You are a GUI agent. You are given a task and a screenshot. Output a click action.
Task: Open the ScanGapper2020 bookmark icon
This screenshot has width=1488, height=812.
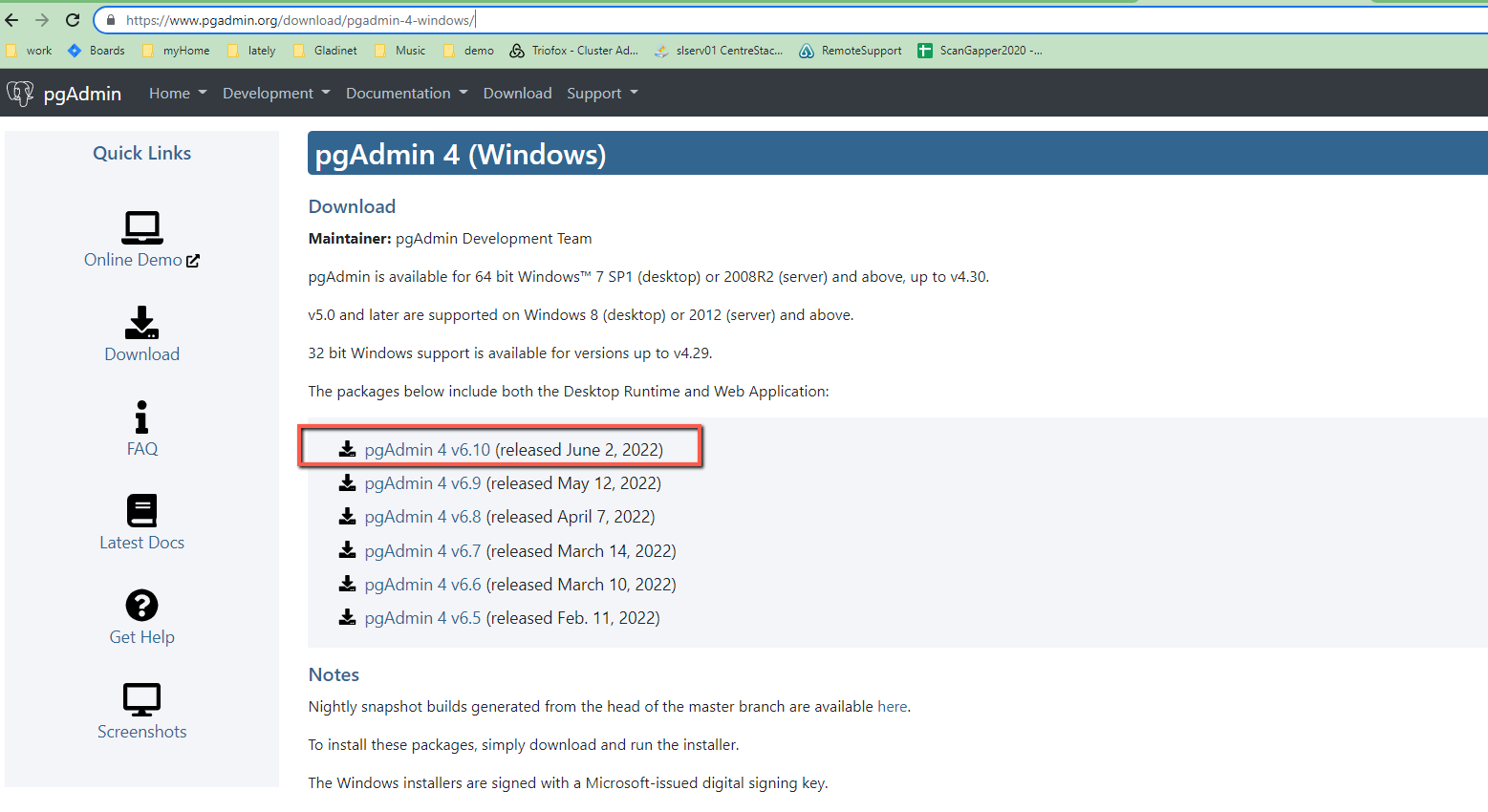pos(925,51)
